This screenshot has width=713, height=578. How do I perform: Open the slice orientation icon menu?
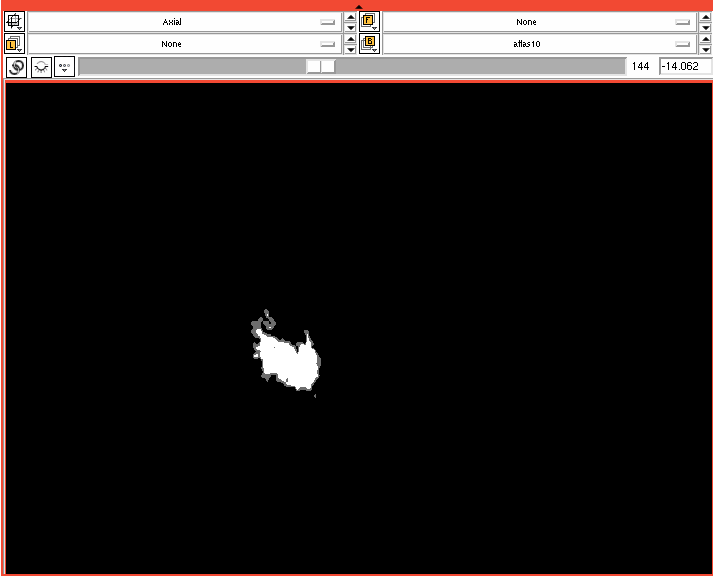point(15,21)
